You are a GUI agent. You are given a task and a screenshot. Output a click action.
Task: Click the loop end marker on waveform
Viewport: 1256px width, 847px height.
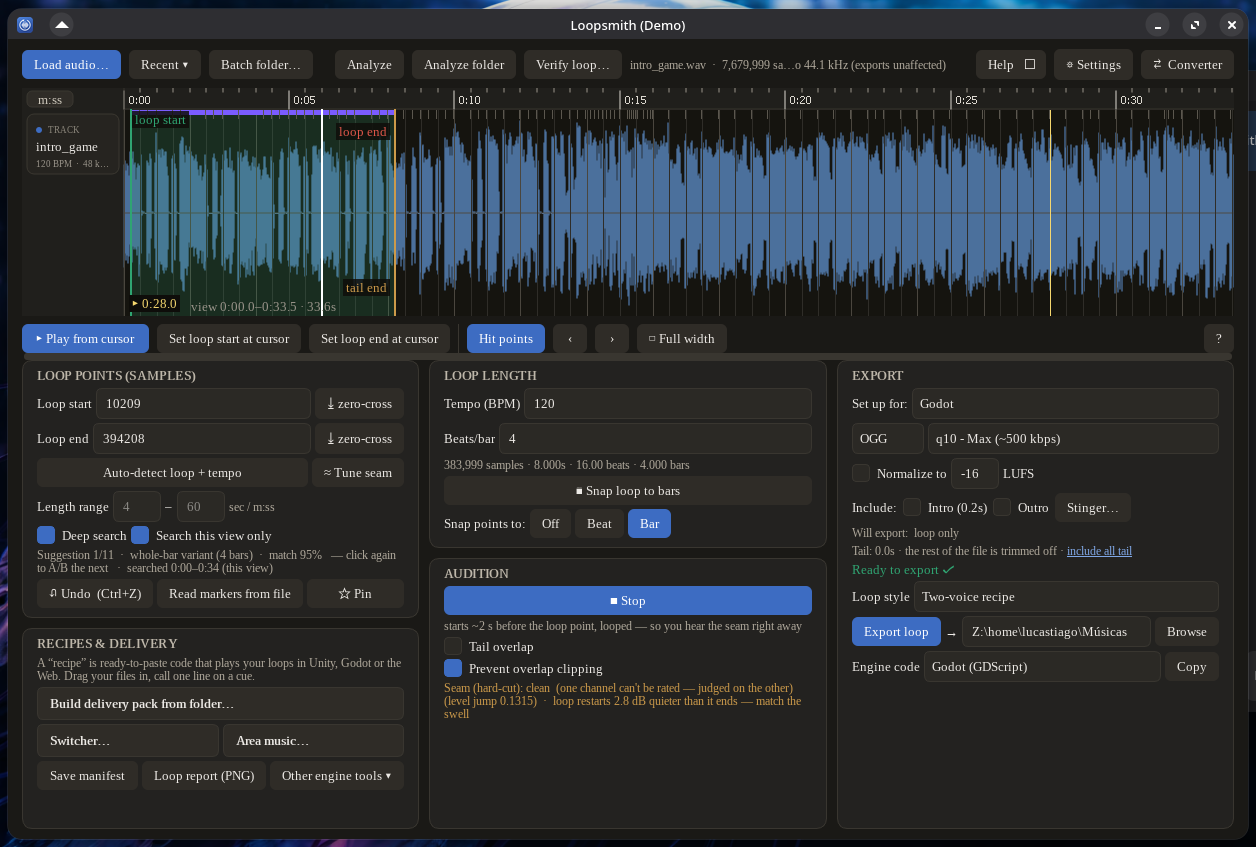pos(362,131)
